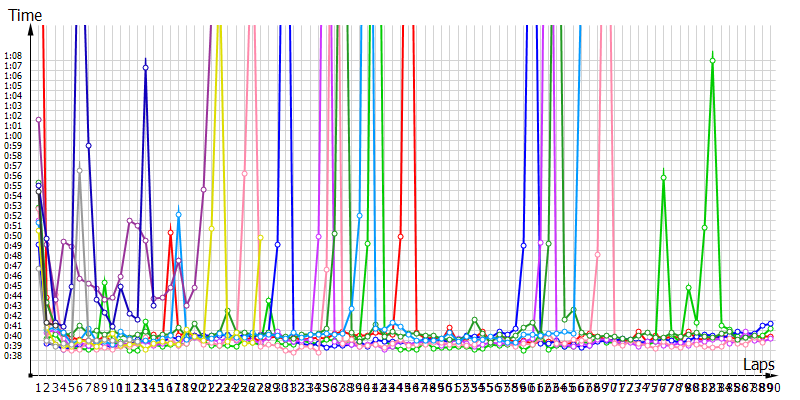Select the gray peak marker near 0:56
Viewport: 800px width, 400px height.
(x=80, y=170)
